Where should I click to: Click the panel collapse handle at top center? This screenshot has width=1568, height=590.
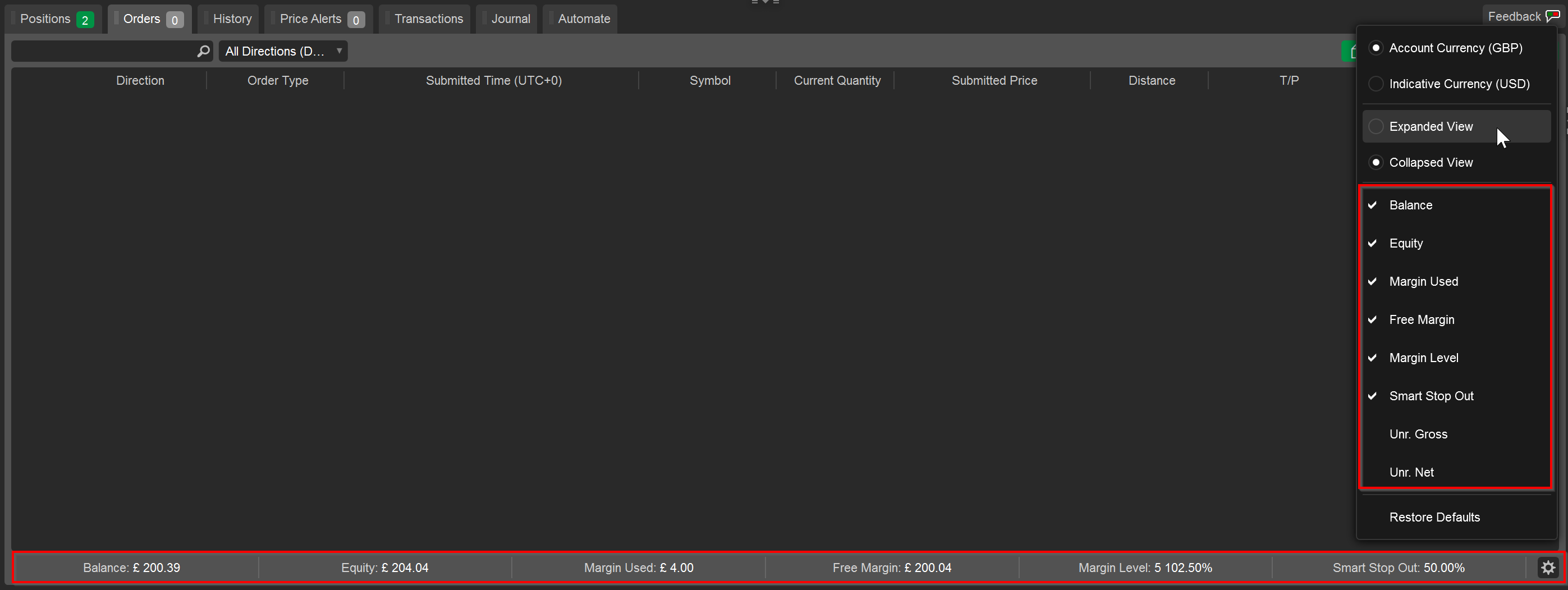tap(765, 2)
